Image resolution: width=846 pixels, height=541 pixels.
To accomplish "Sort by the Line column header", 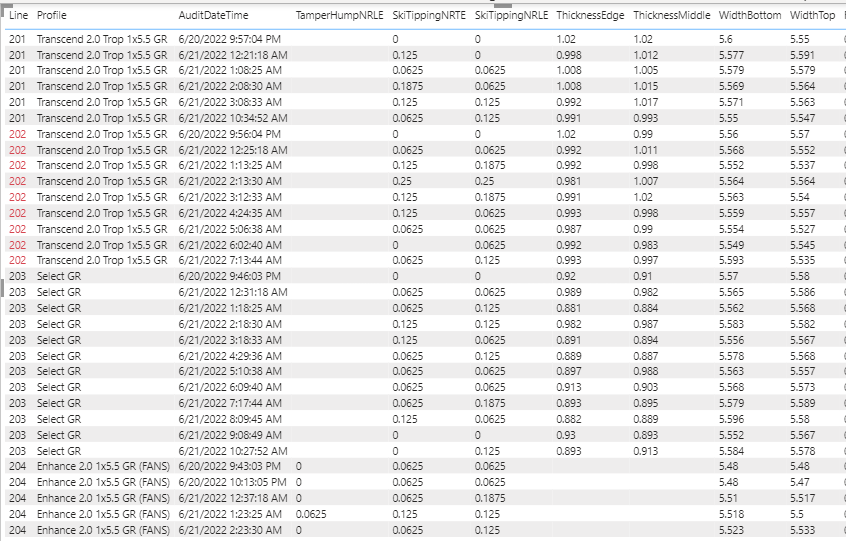I will click(x=18, y=15).
